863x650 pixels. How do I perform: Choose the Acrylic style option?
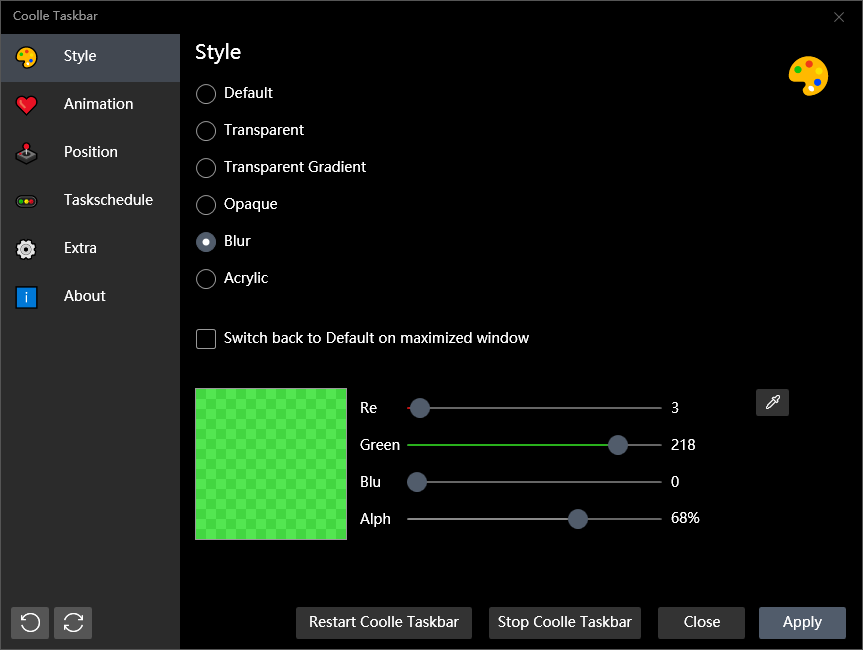[206, 279]
